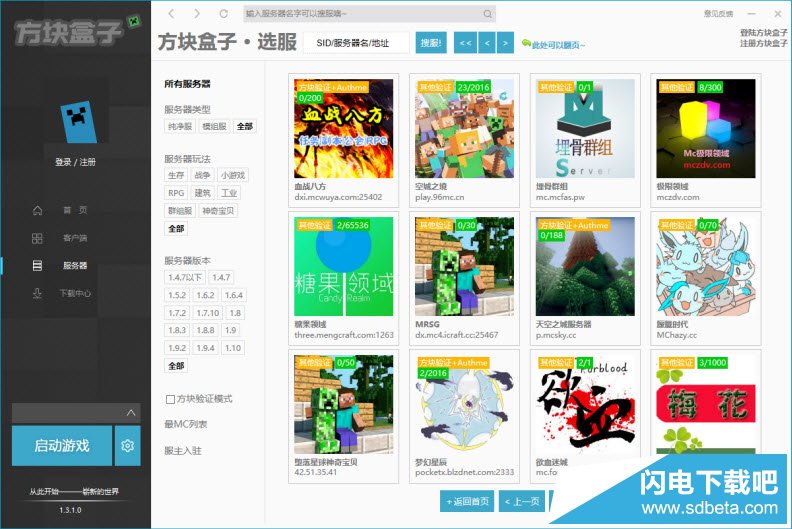Screen dimensions: 792x529
Task: Select 群组服 gameplay filter
Action: 180,211
